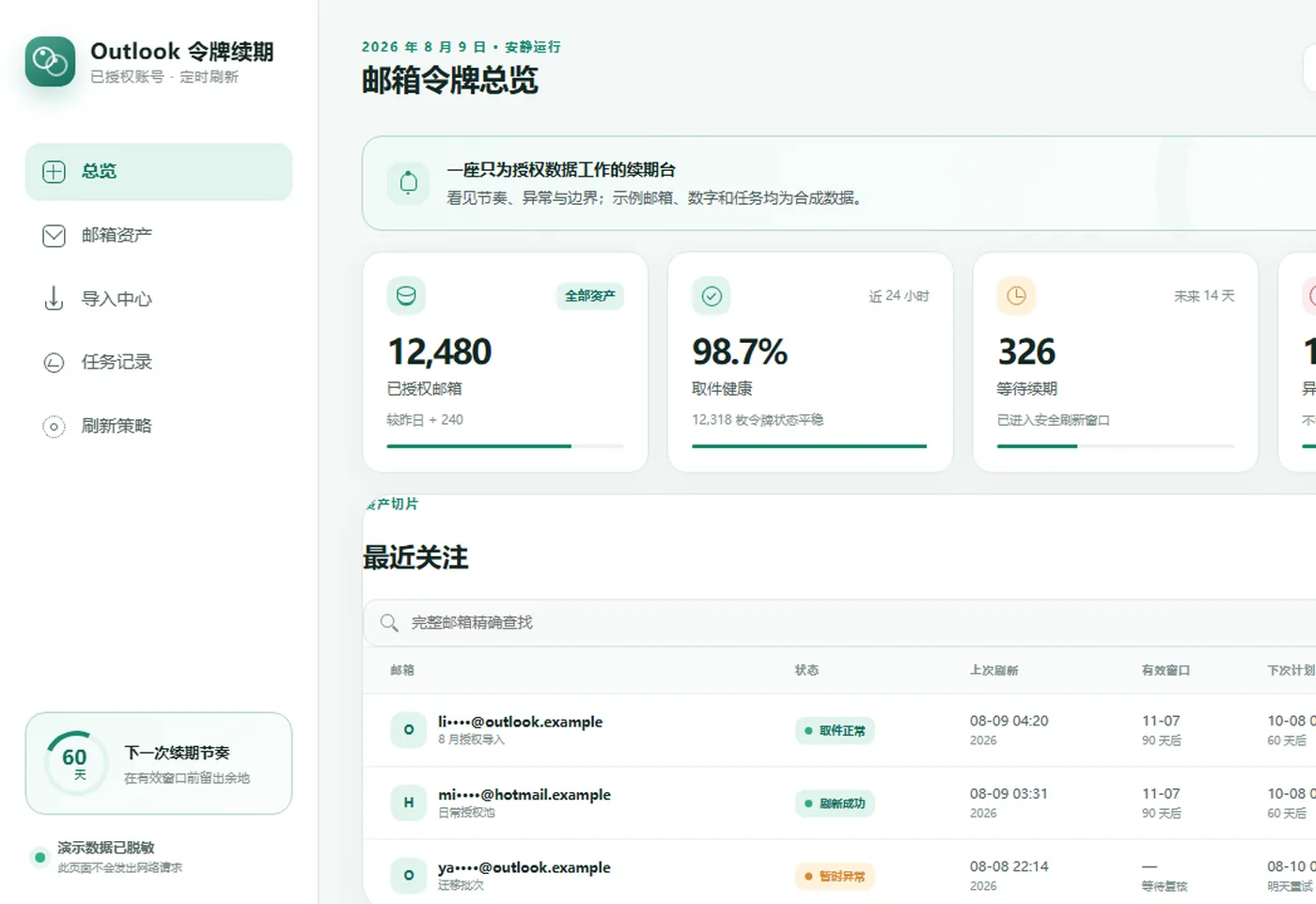Click the database icon on 已授权邮箱 card
Screen dimensions: 1316x904
pos(406,295)
